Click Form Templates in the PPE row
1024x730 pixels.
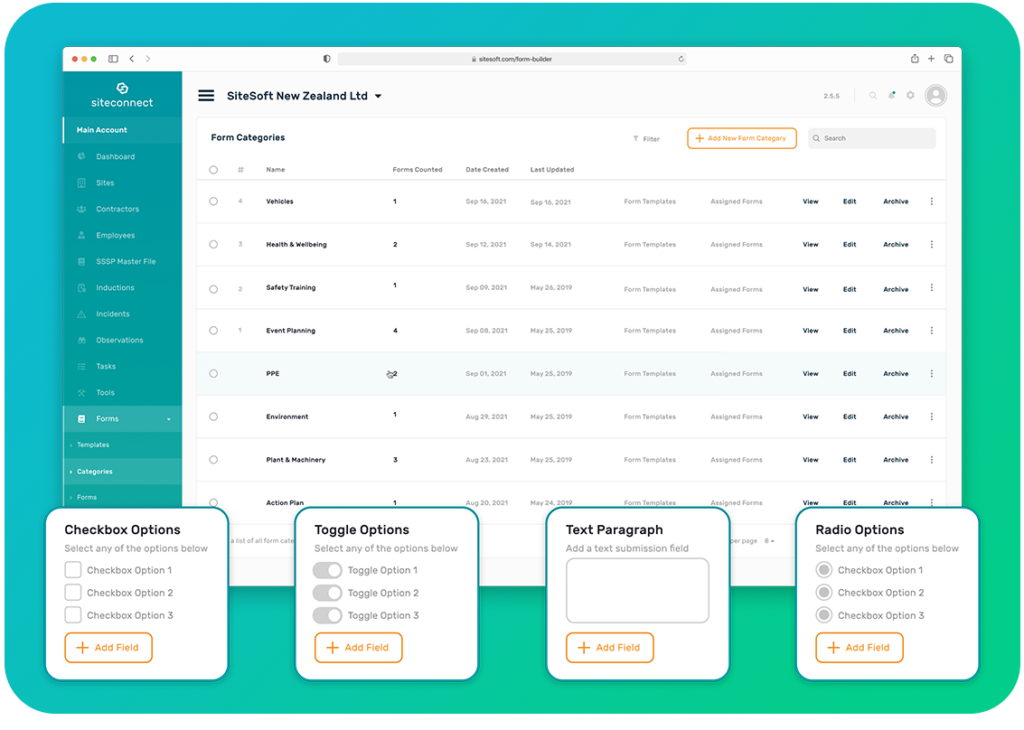[650, 374]
